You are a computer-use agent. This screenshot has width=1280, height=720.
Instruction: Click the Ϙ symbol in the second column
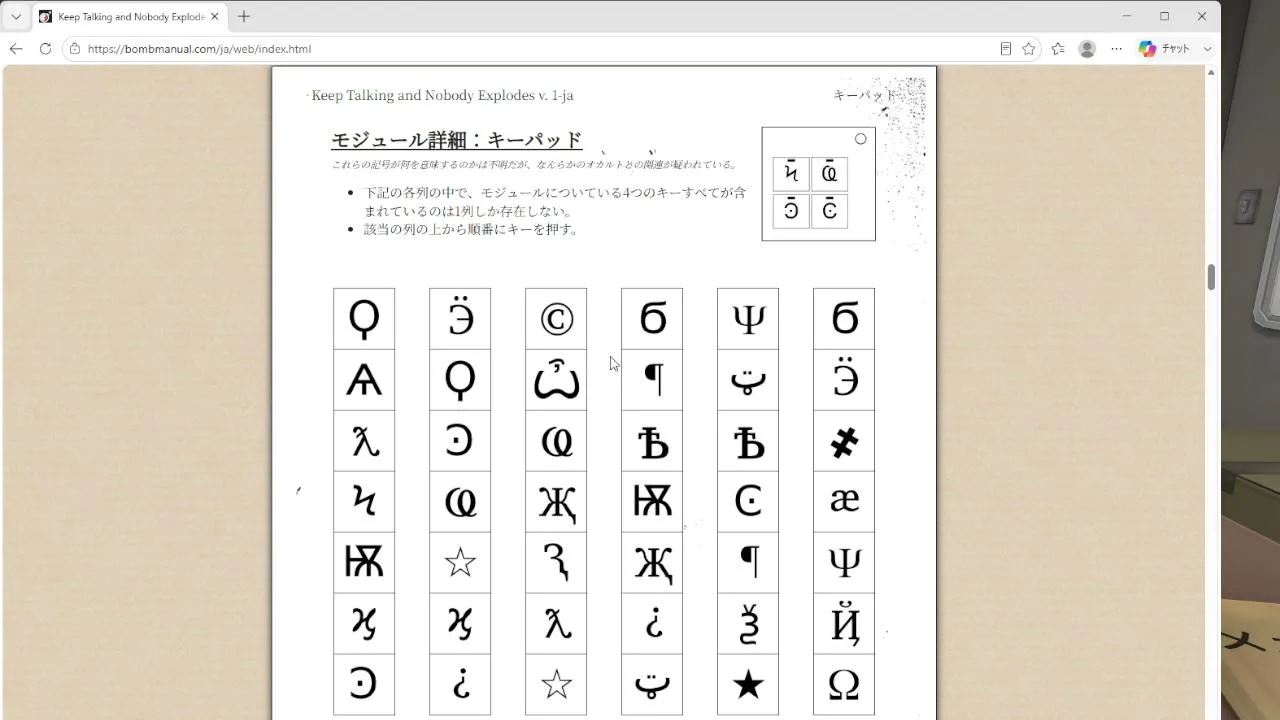[x=460, y=380]
